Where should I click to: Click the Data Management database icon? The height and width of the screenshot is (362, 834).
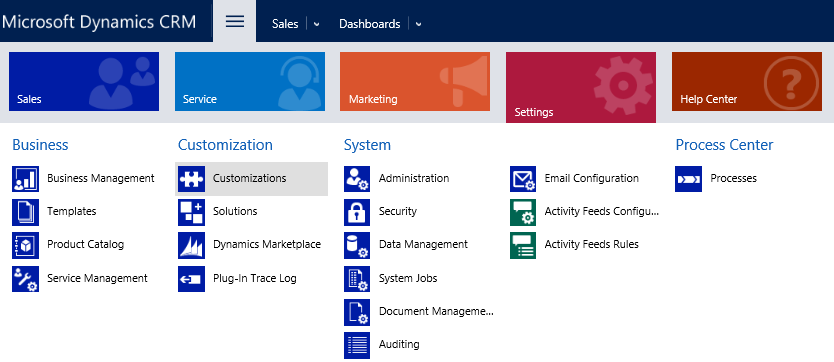point(357,245)
